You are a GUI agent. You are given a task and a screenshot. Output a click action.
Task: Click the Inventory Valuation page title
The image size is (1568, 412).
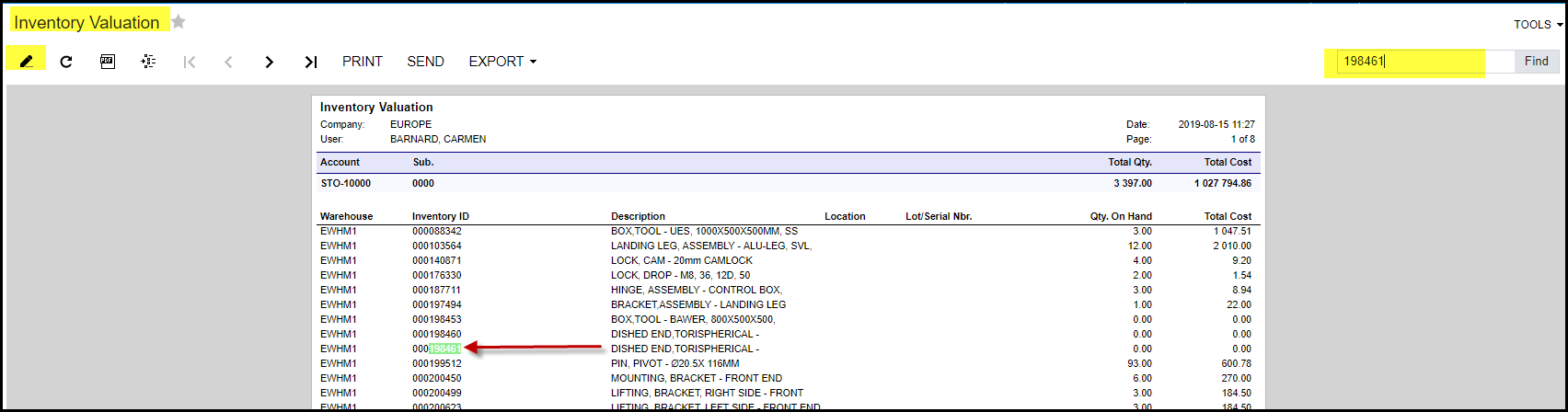(86, 22)
